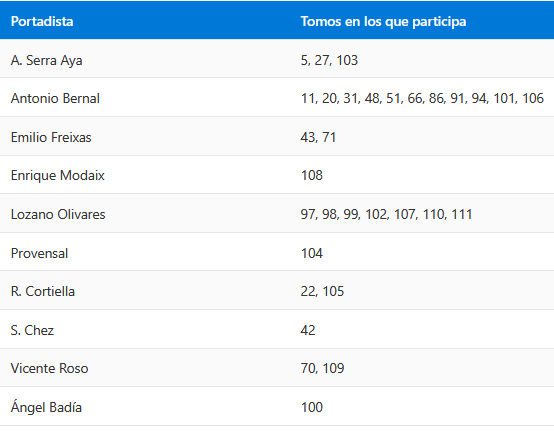The image size is (554, 448).
Task: Click the Provensal name cell
Action: click(40, 253)
